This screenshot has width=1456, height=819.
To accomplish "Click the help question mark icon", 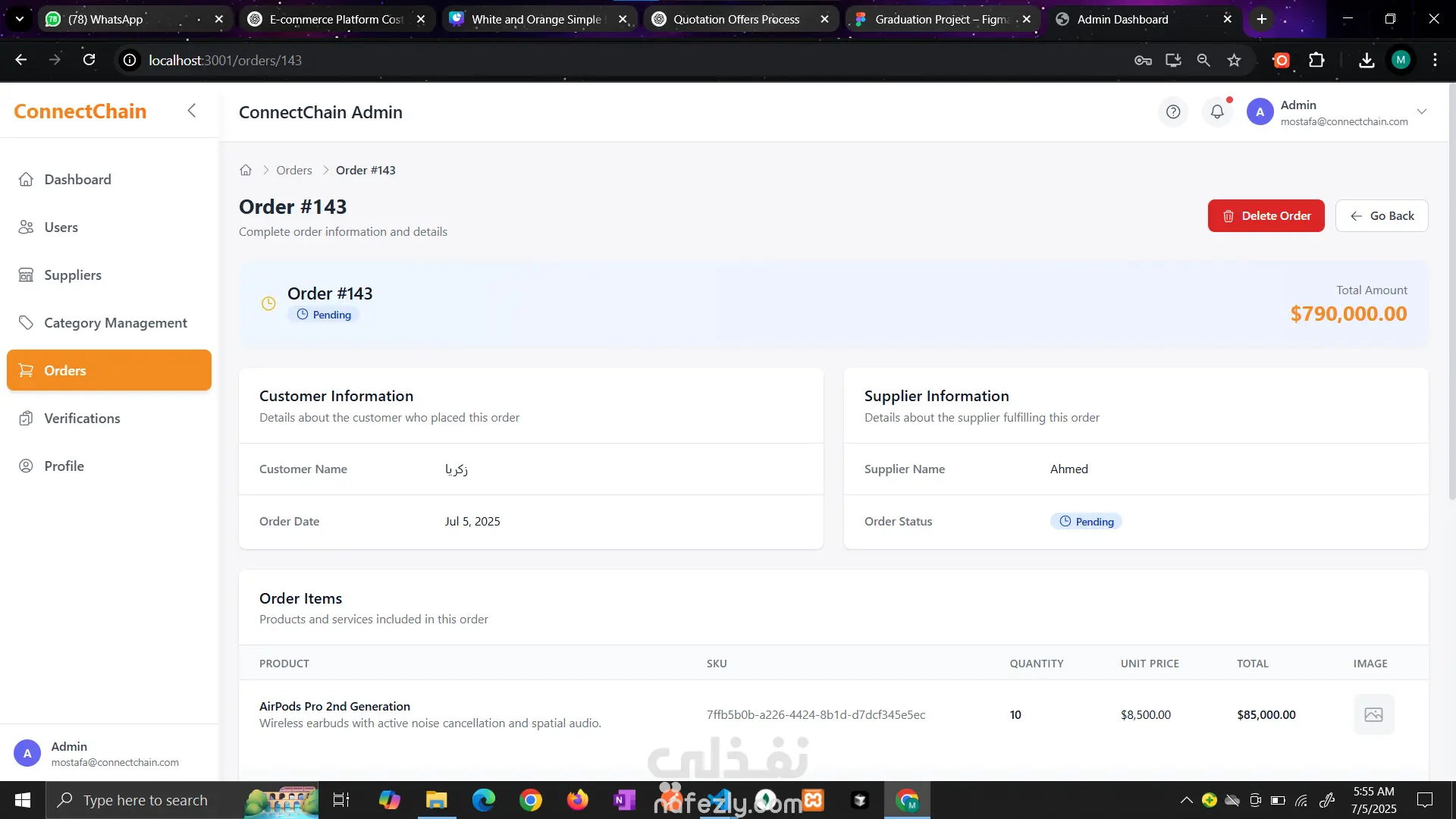I will [x=1173, y=112].
